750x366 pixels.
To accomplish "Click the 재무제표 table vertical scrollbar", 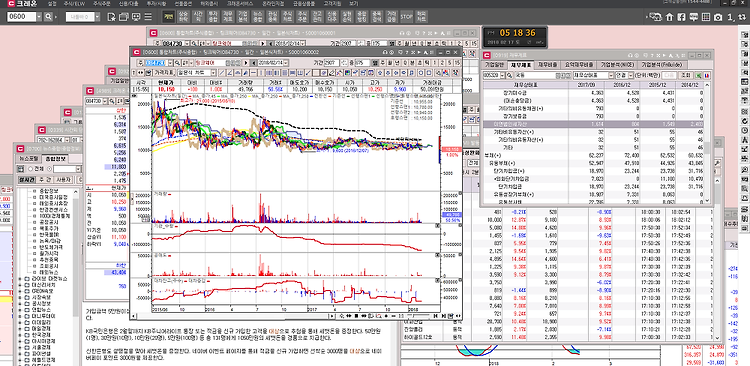I will click(x=706, y=144).
